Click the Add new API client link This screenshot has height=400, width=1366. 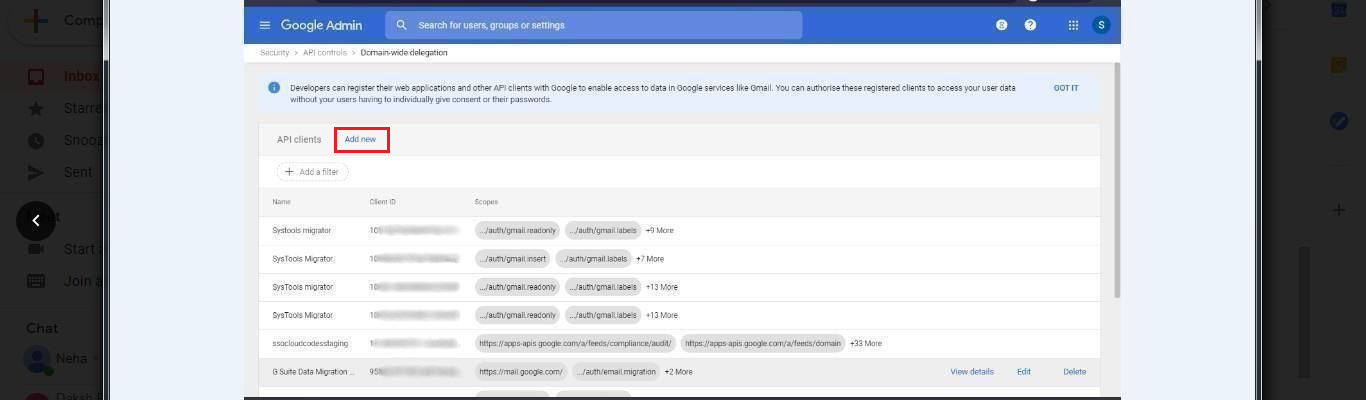(x=360, y=140)
